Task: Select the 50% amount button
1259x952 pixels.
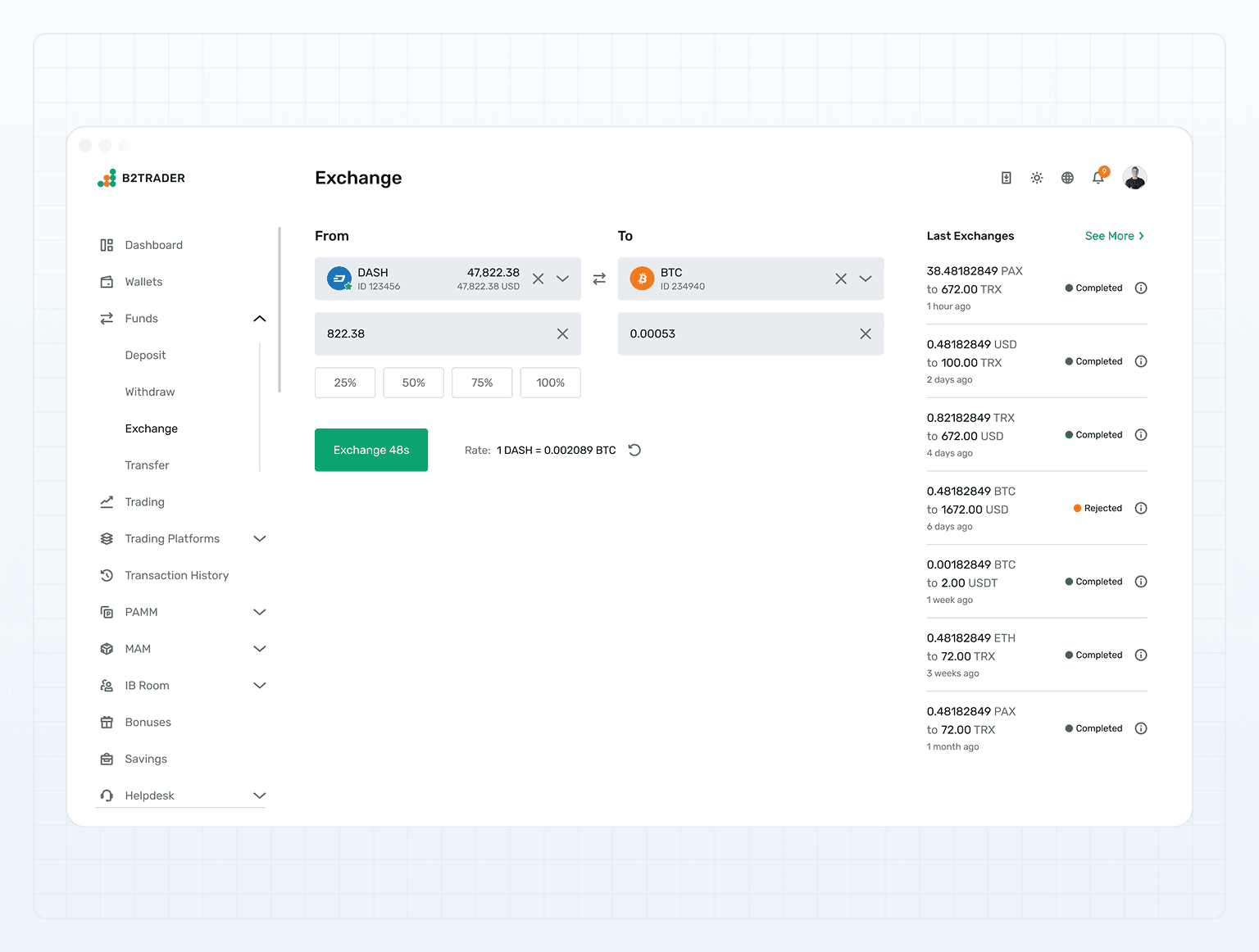Action: [414, 383]
